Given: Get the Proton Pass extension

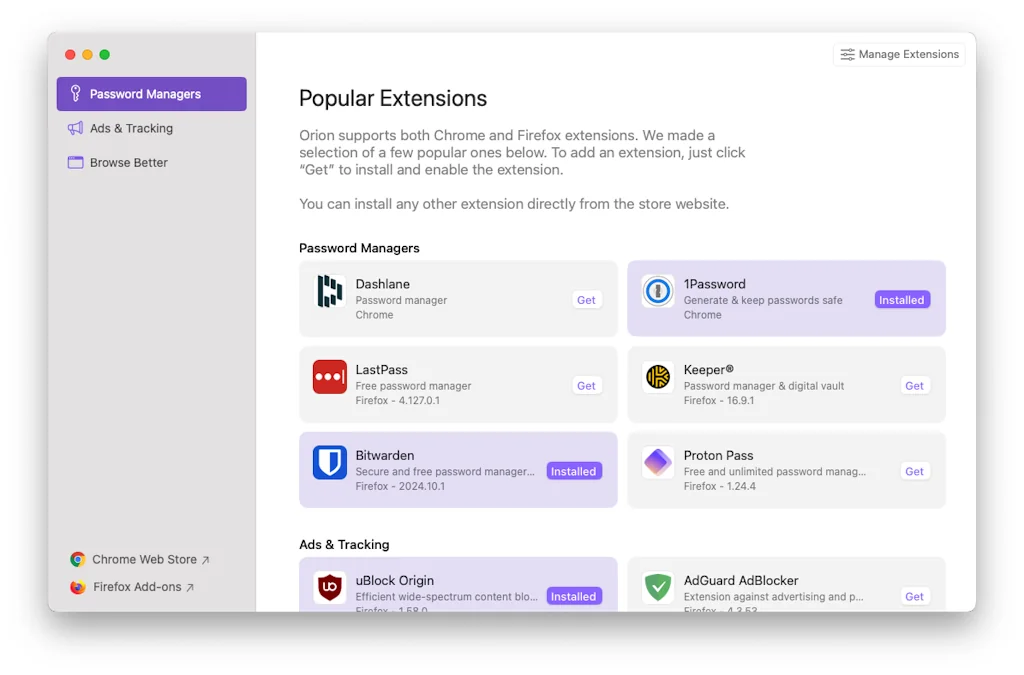Looking at the screenshot, I should coord(914,472).
